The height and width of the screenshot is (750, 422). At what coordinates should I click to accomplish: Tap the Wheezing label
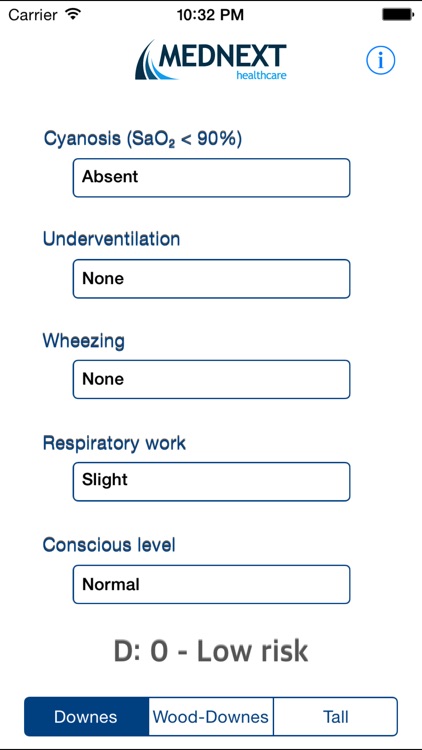click(x=84, y=342)
